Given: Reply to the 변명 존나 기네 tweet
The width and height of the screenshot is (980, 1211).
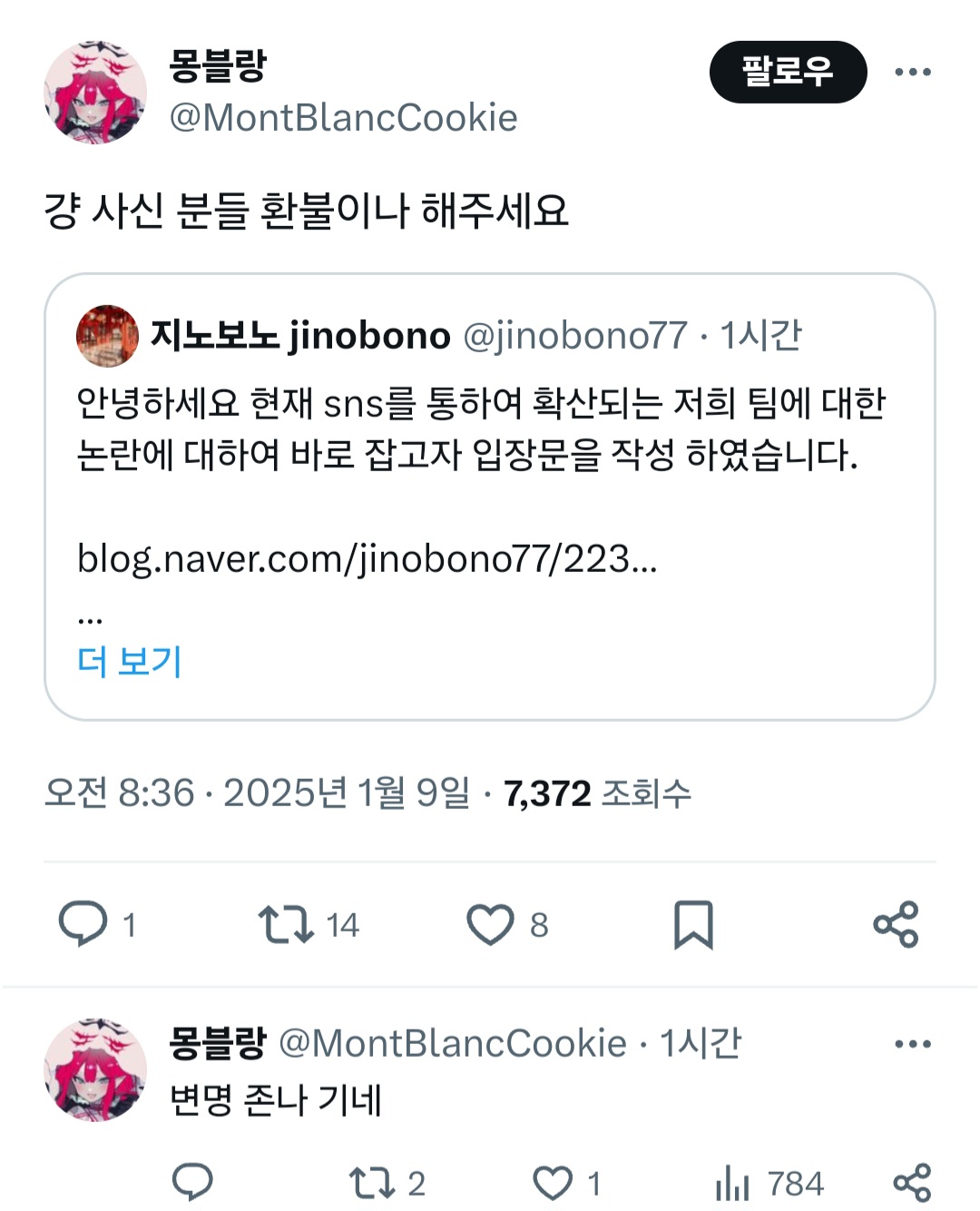Looking at the screenshot, I should [192, 1183].
